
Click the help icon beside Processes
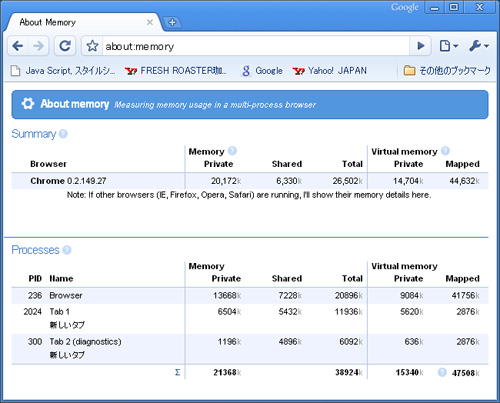[x=67, y=250]
